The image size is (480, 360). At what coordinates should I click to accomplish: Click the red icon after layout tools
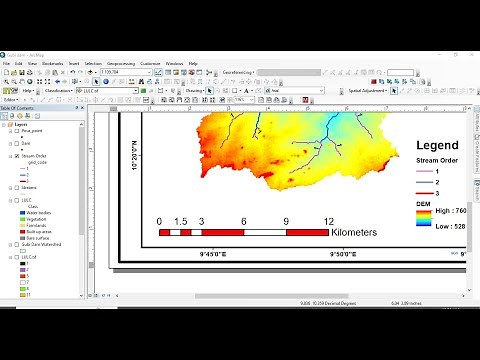(305, 100)
